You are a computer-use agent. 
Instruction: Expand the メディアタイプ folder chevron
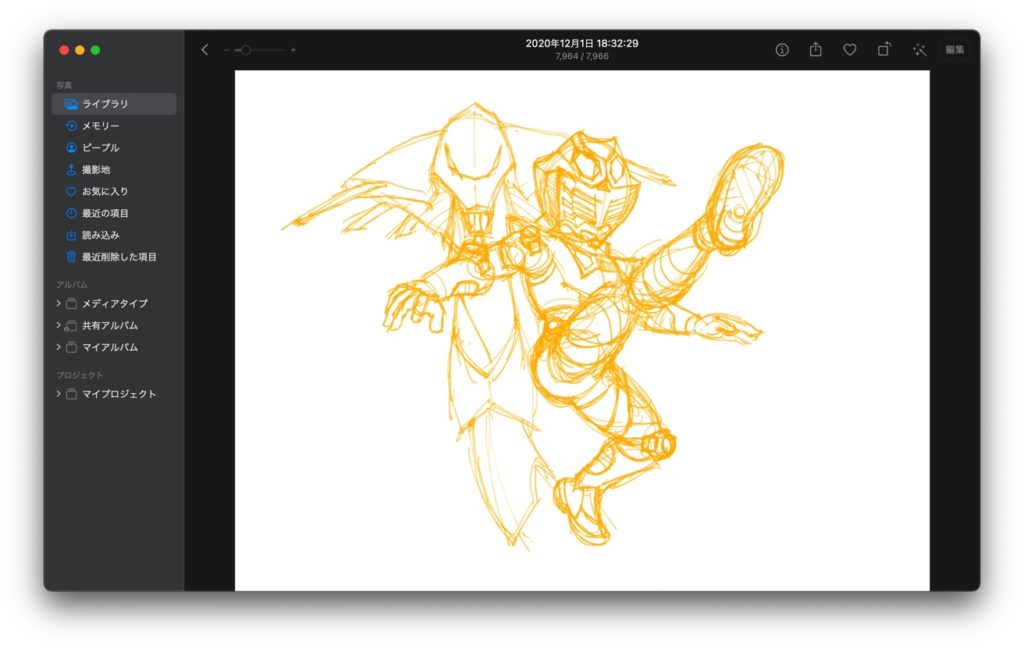click(58, 303)
